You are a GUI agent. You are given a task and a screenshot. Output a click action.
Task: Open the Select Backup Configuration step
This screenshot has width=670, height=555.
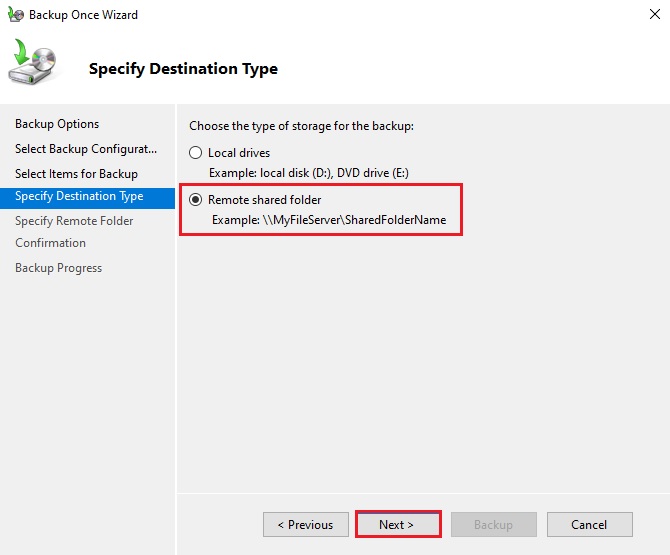(x=86, y=149)
